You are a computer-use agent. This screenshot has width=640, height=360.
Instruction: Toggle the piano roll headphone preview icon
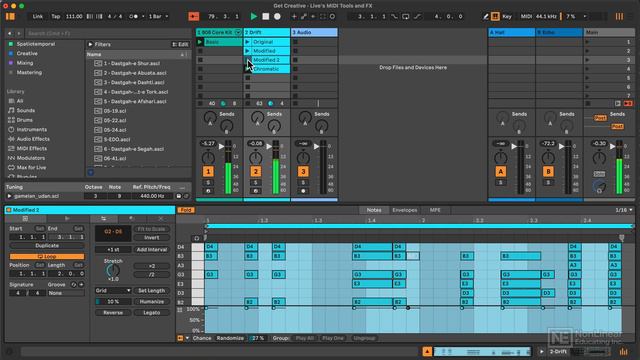click(x=197, y=238)
